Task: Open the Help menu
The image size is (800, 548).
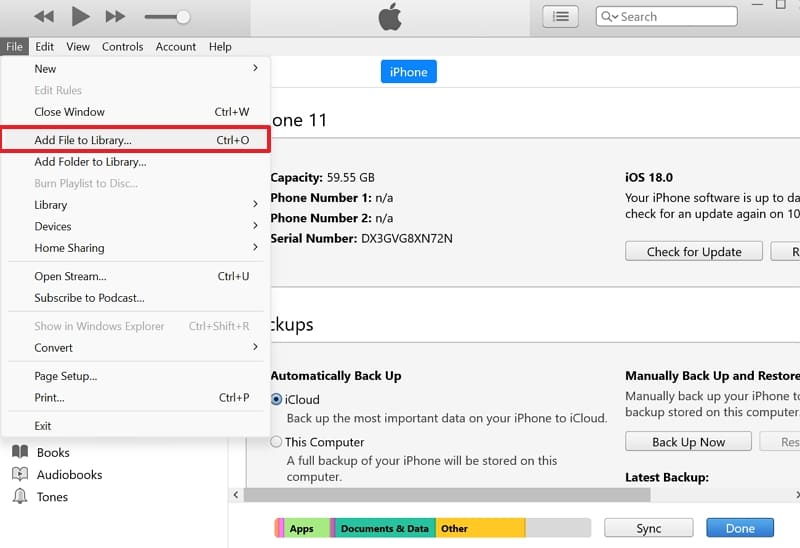Action: coord(220,46)
